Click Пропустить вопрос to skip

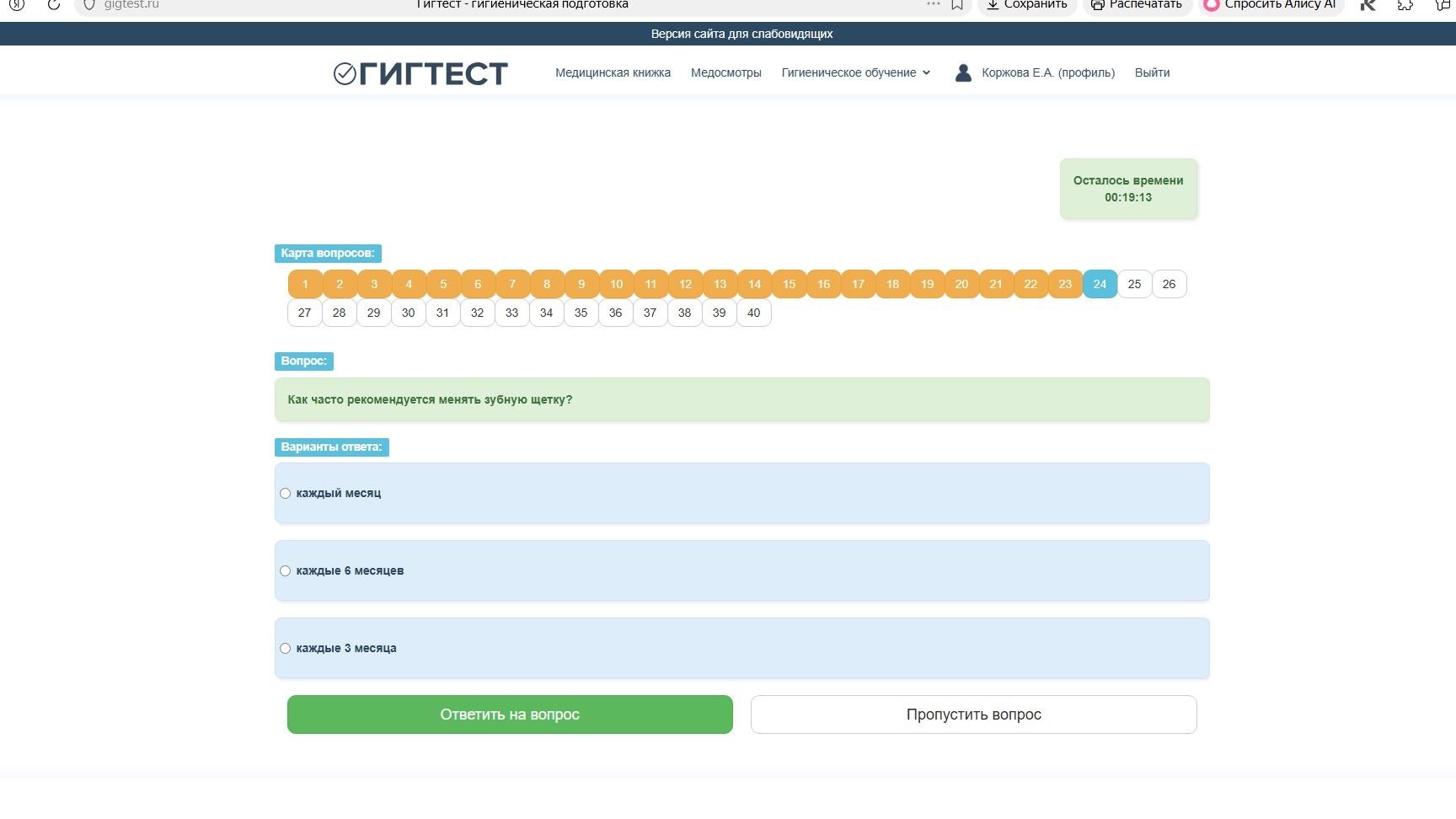[x=973, y=715]
